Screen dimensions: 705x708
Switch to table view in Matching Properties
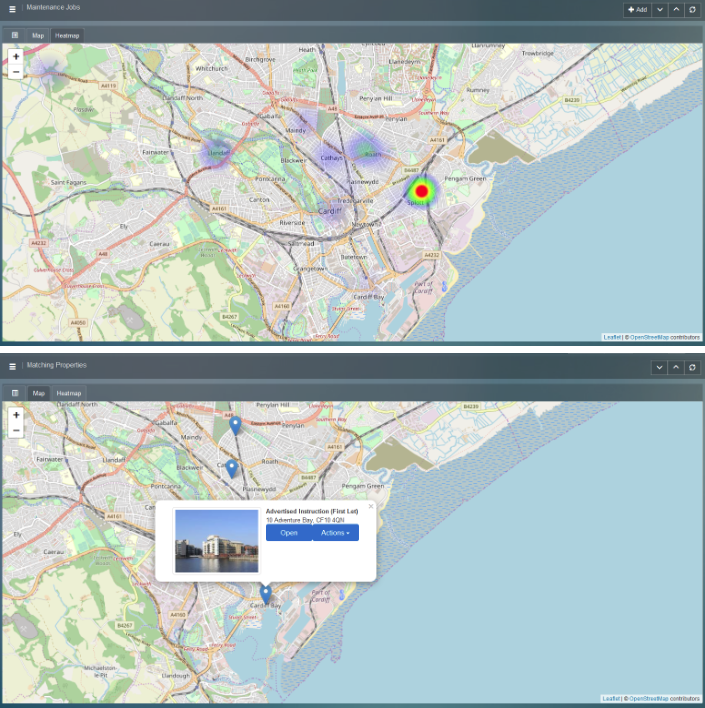[15, 393]
